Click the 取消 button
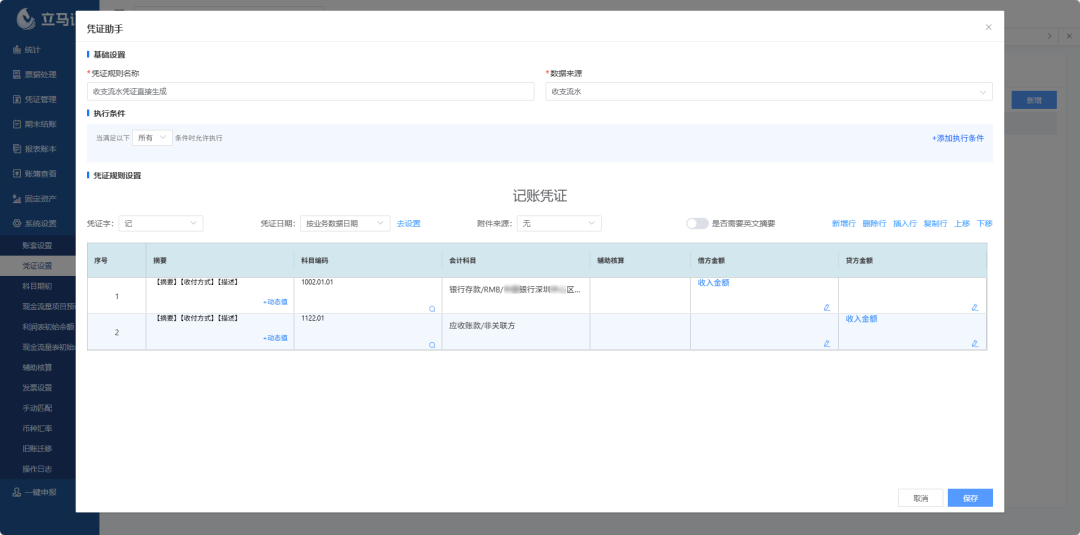 920,498
